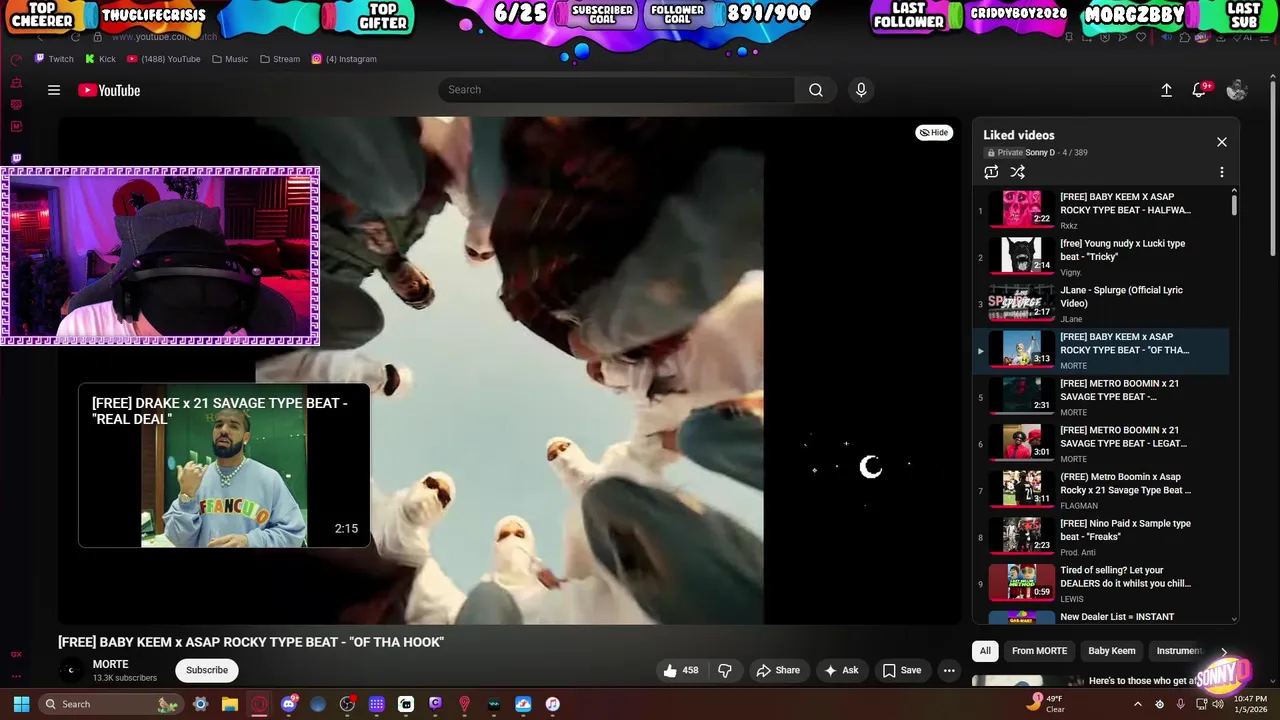
Task: Start voice search with the microphone
Action: 861,90
